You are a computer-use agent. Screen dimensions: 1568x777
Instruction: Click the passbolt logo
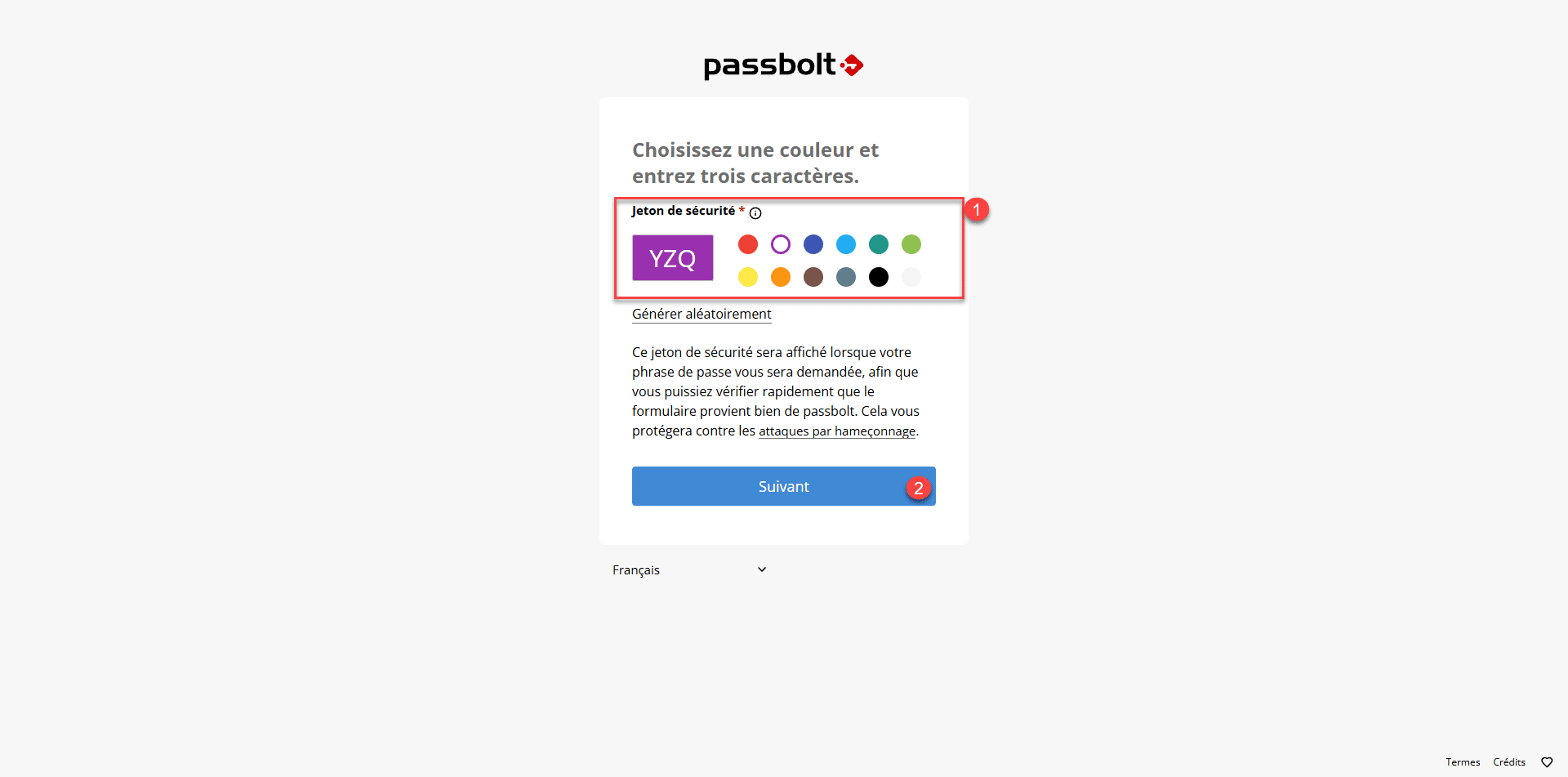(x=783, y=65)
